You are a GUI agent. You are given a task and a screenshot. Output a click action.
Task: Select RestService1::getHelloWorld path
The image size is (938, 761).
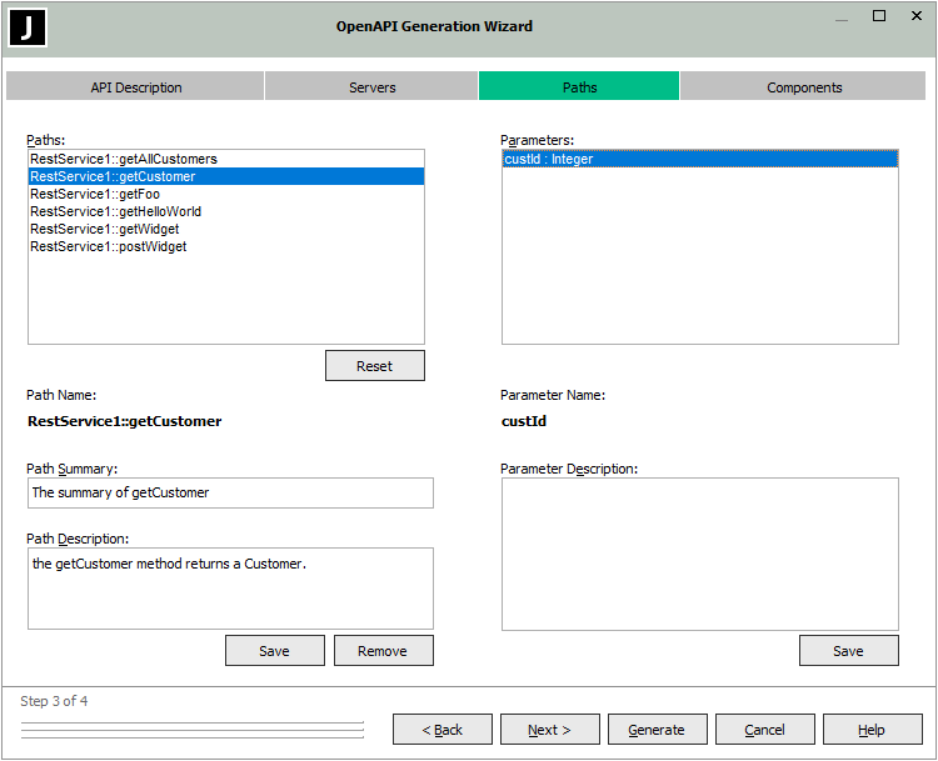coord(116,211)
